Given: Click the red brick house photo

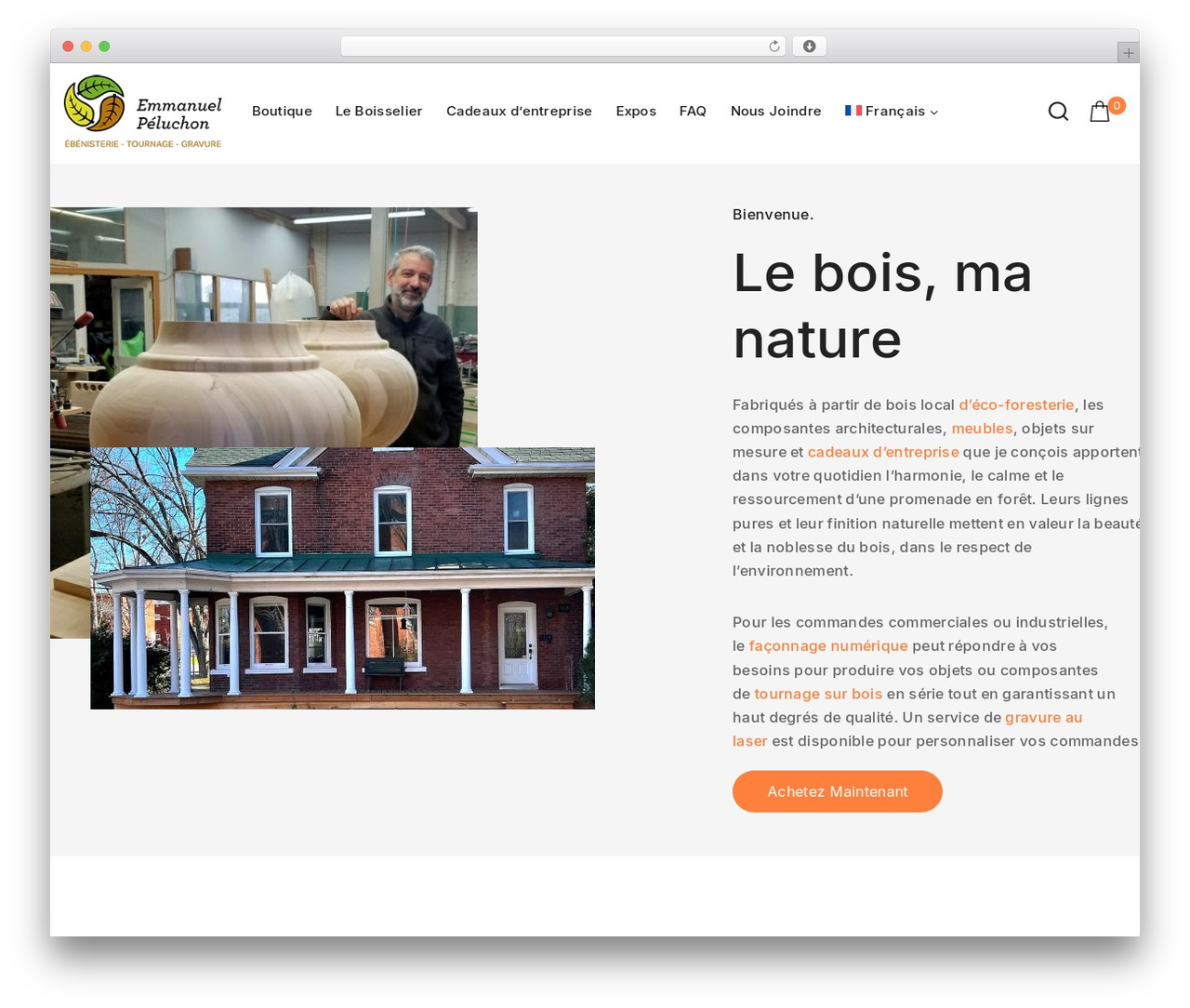Looking at the screenshot, I should tap(342, 578).
